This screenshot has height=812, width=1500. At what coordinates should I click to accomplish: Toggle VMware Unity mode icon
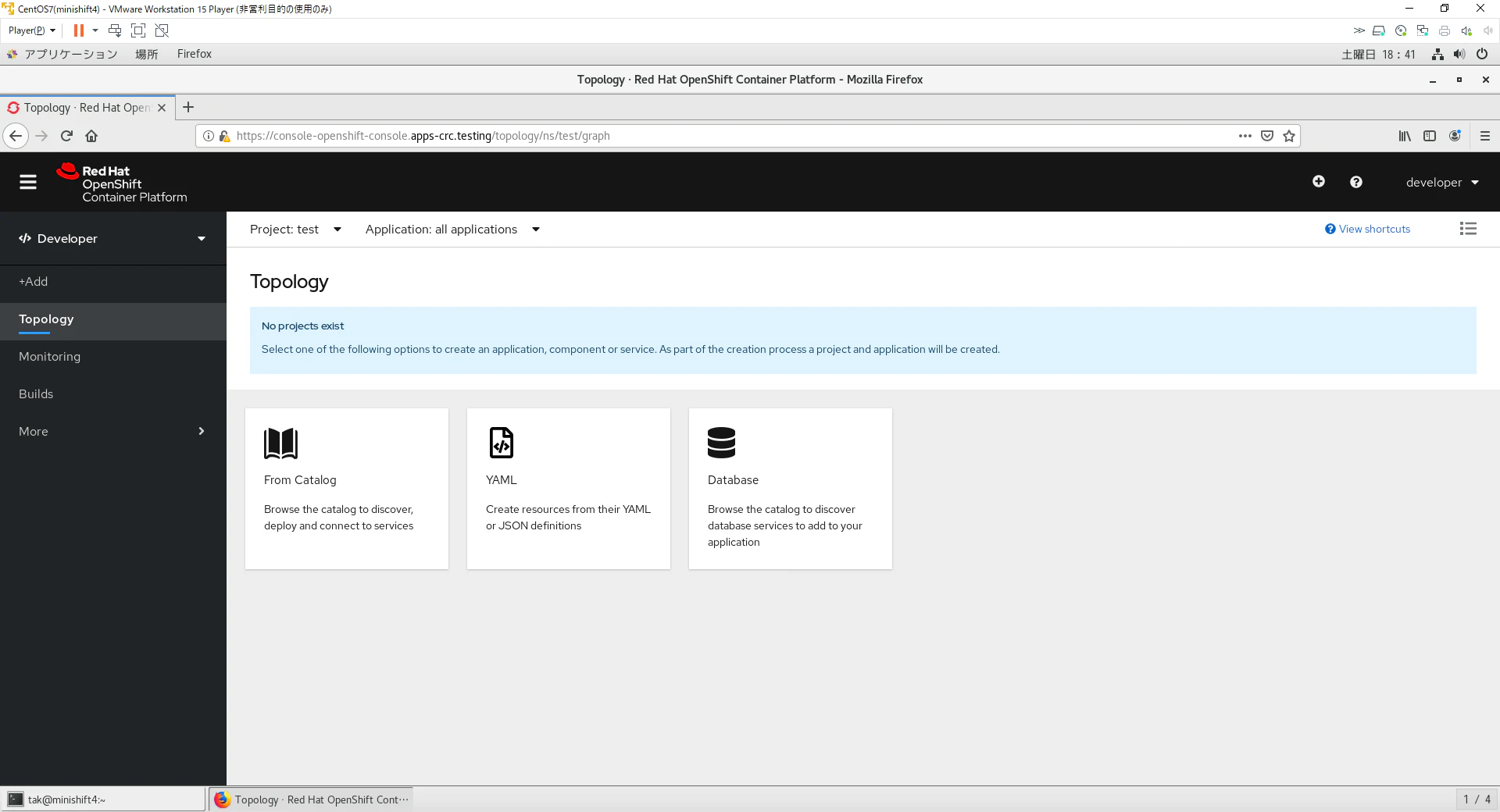(162, 30)
